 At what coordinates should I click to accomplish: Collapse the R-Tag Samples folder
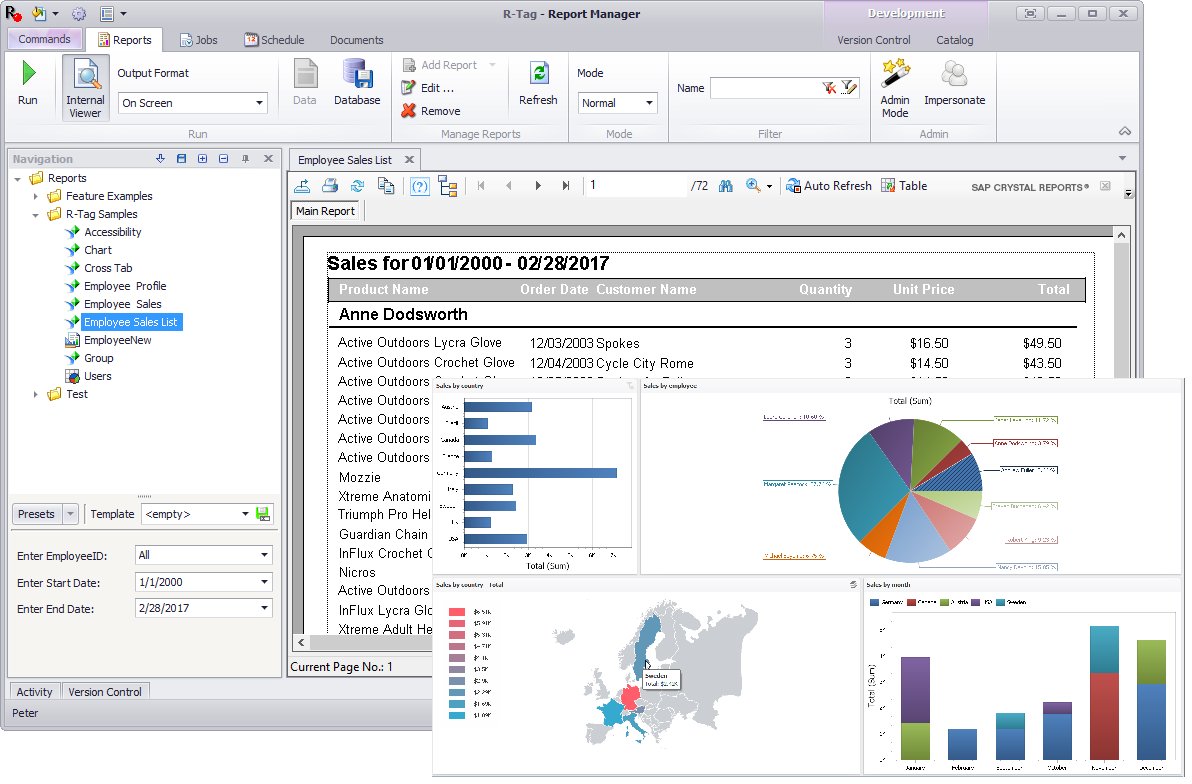[36, 214]
